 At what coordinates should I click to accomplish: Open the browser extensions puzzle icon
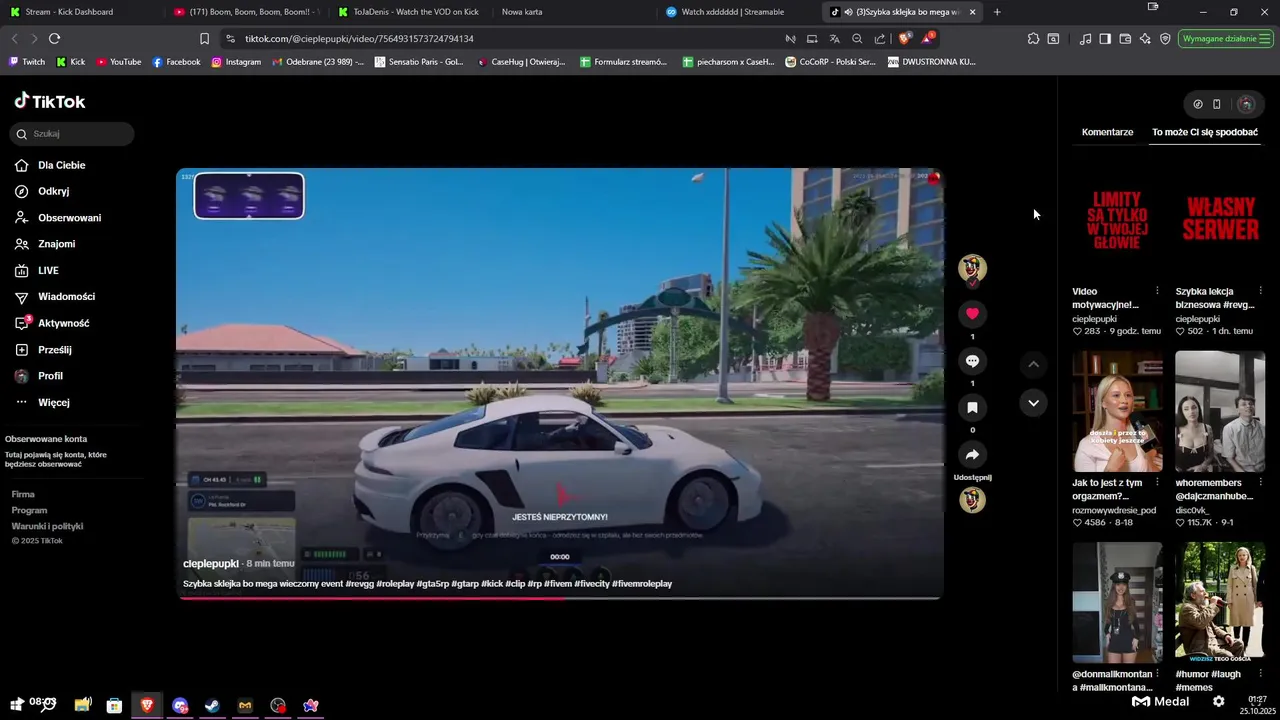pyautogui.click(x=1033, y=38)
